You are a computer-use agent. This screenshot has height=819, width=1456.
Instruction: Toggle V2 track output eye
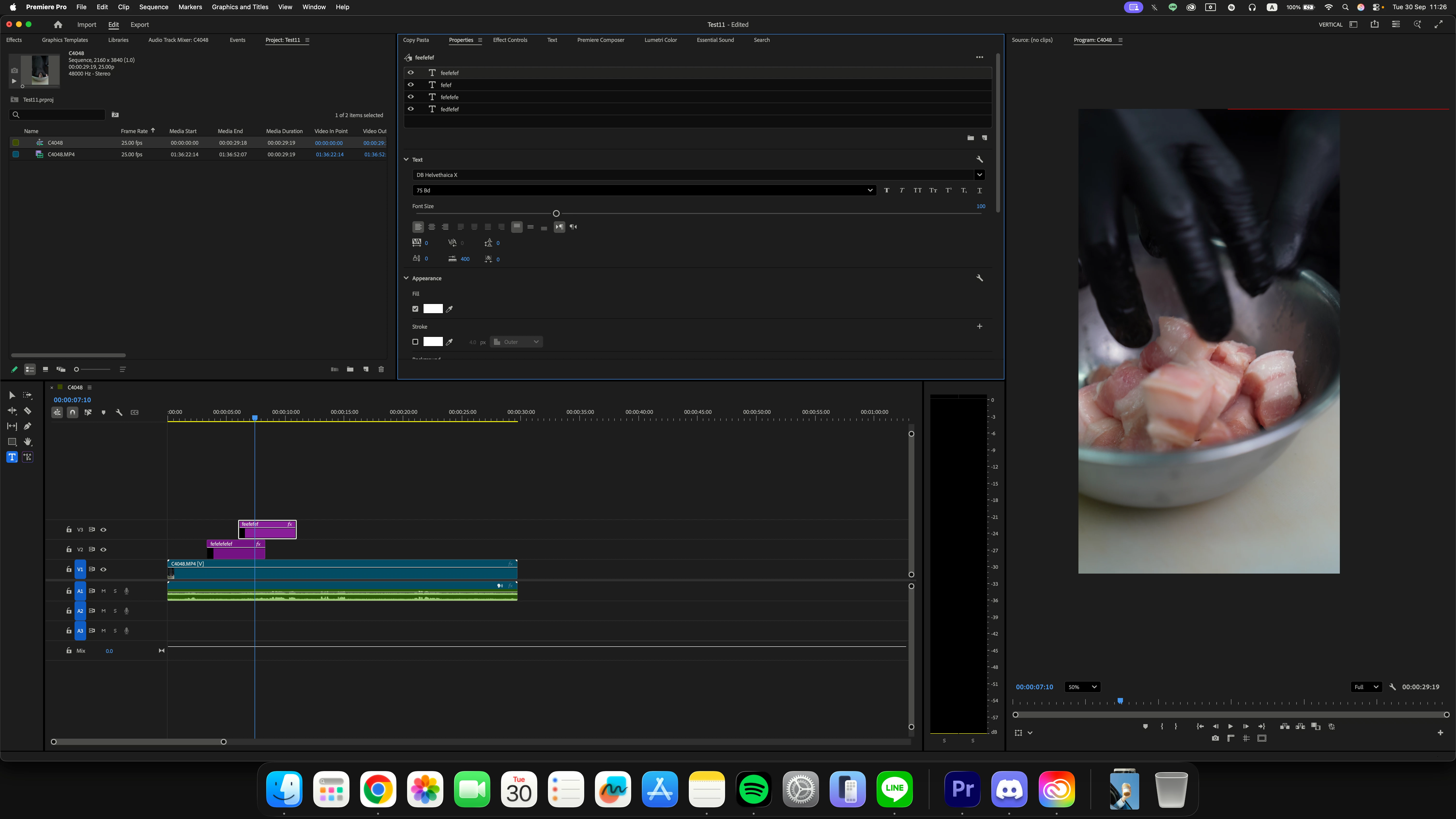pyautogui.click(x=103, y=549)
